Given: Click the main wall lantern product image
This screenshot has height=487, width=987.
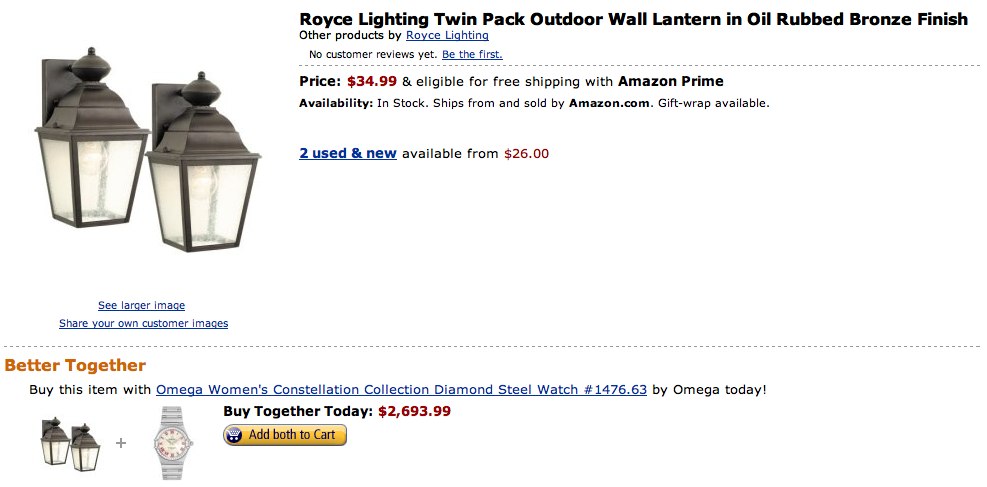Looking at the screenshot, I should click(147, 150).
